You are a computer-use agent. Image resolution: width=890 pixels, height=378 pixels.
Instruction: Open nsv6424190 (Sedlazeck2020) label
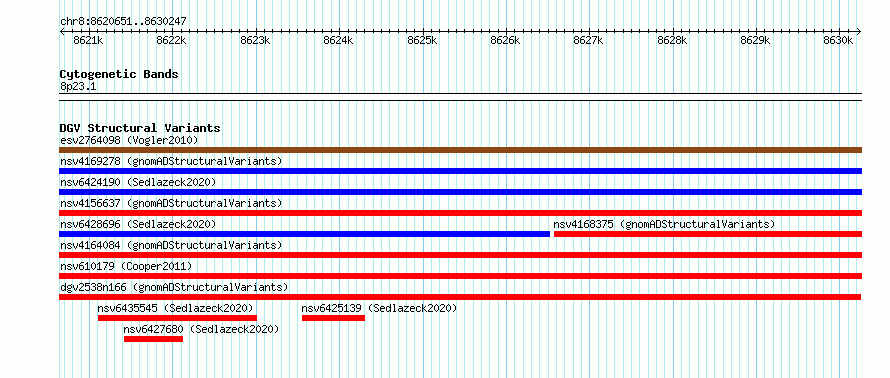tap(138, 182)
